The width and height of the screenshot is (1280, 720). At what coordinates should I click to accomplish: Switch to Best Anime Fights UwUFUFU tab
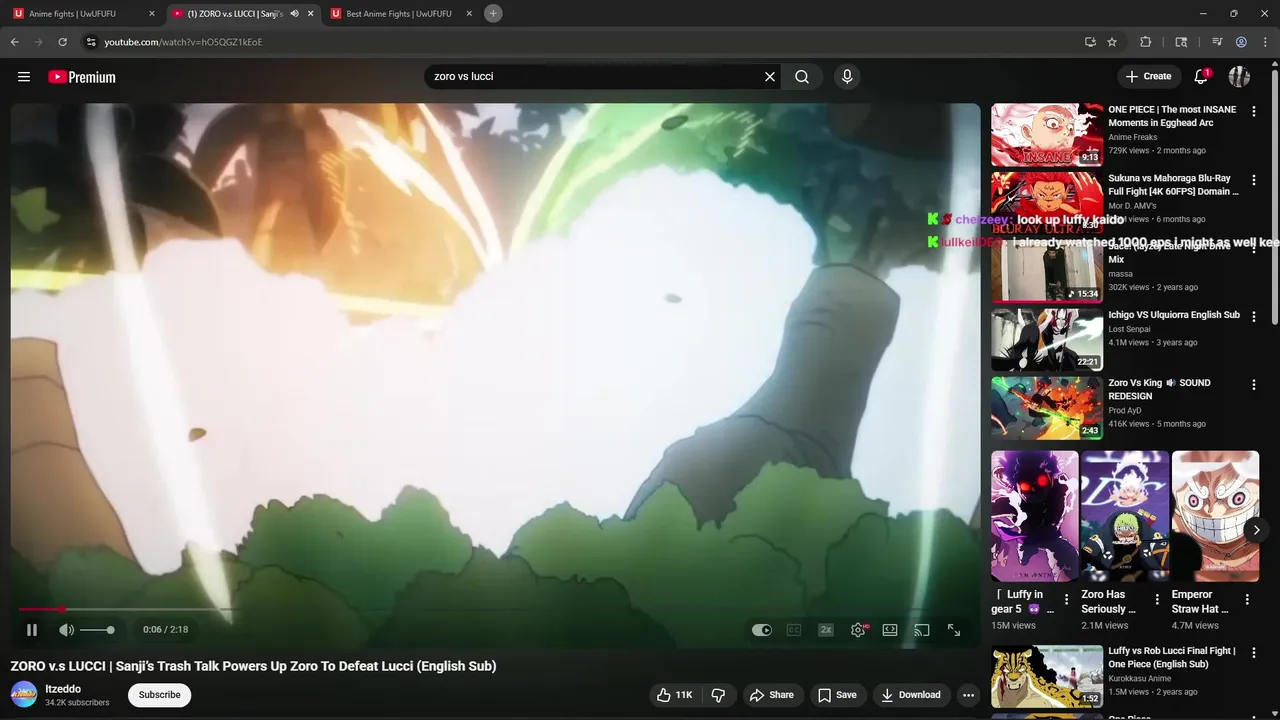[399, 14]
